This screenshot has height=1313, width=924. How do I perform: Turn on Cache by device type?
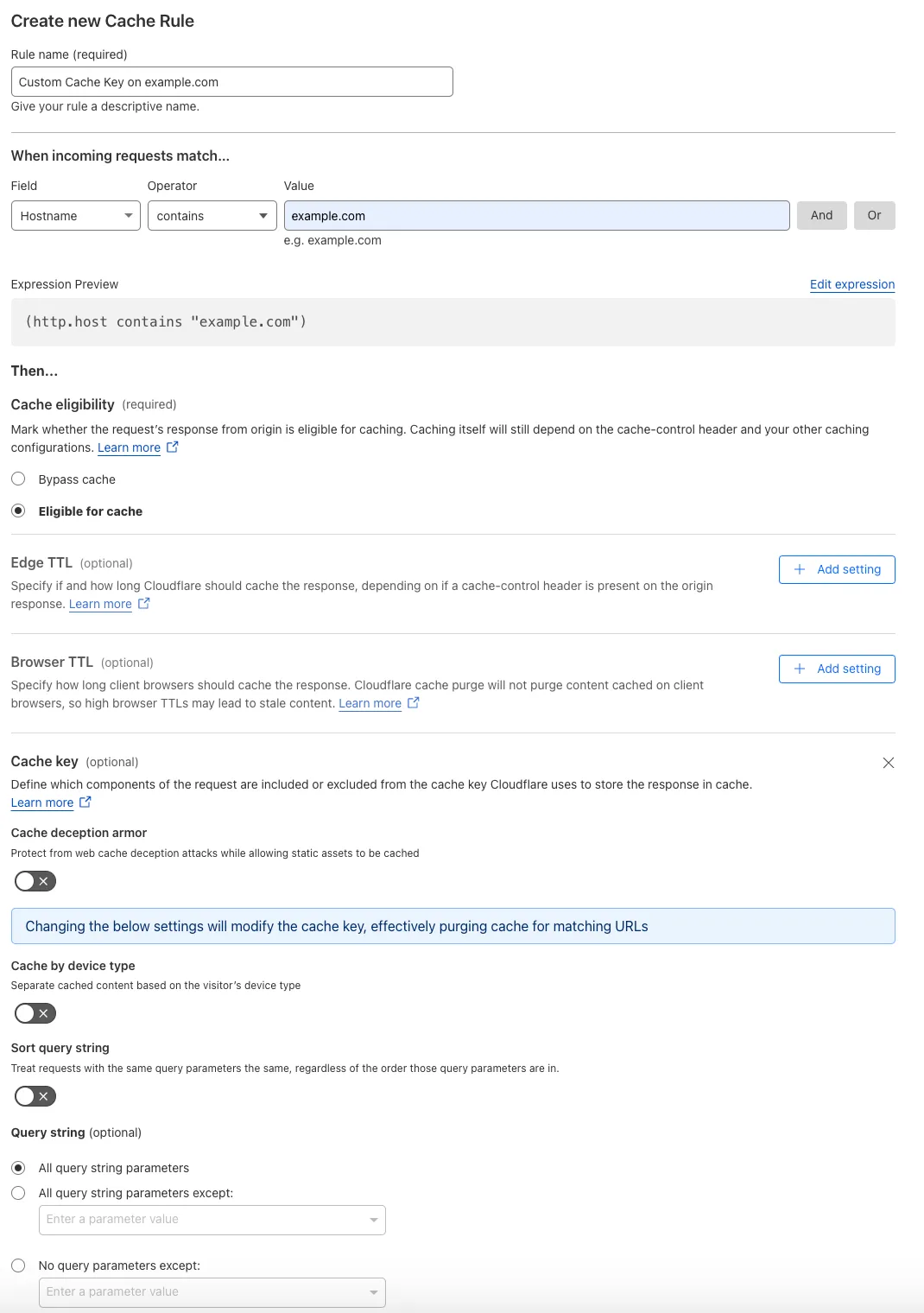(35, 1013)
